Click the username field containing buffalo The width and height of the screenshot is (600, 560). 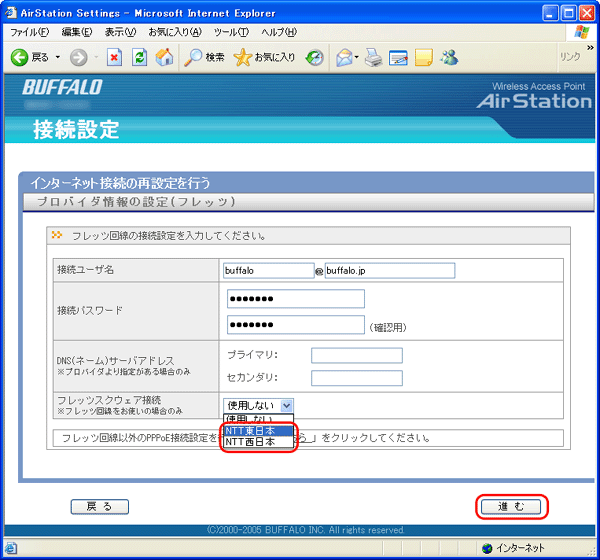(x=269, y=271)
